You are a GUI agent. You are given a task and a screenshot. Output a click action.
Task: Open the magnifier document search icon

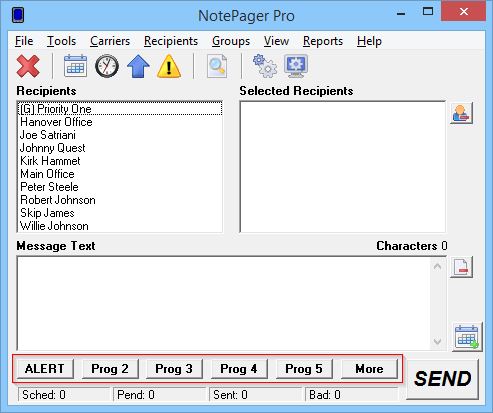[x=217, y=66]
